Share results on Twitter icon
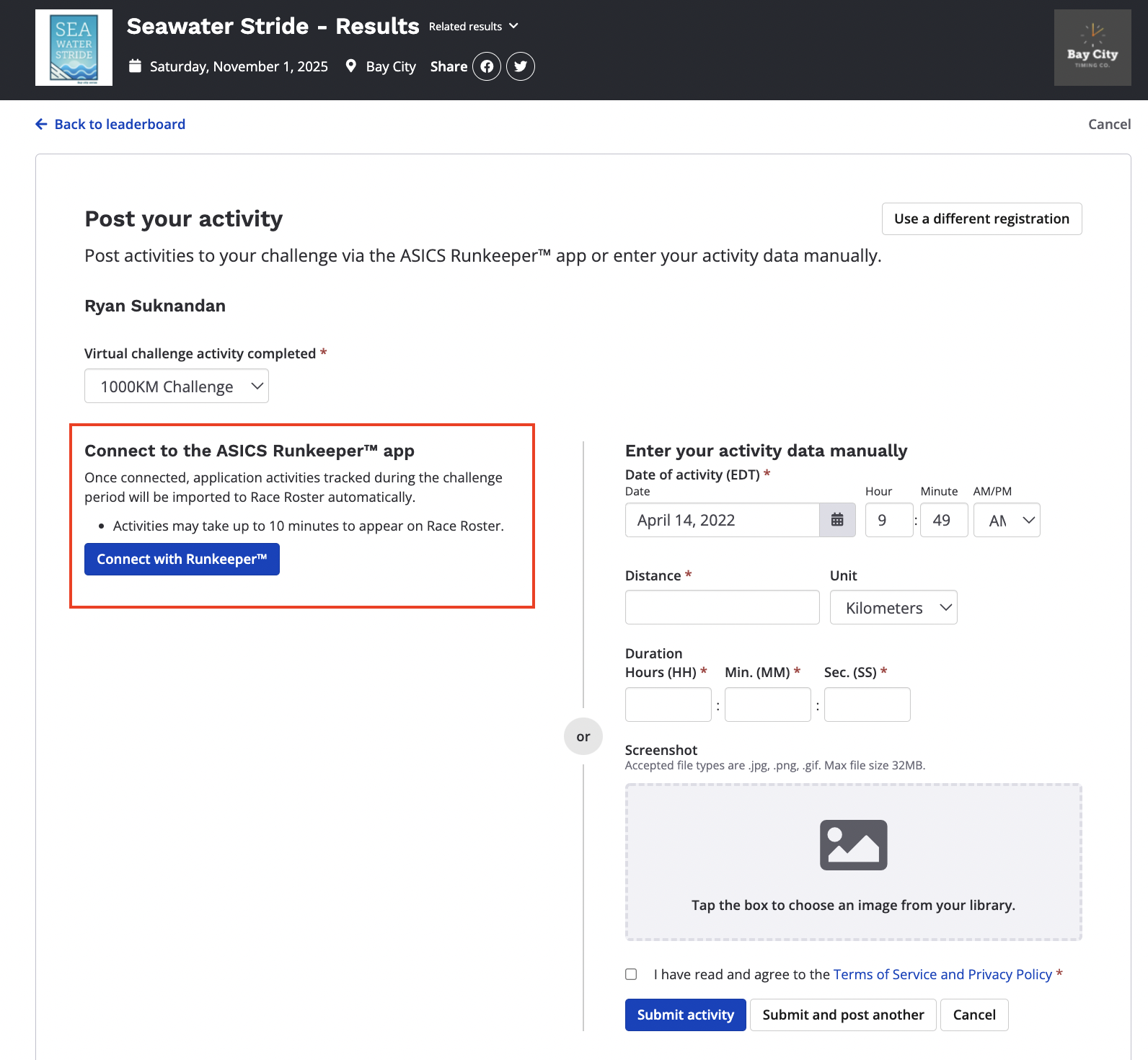 tap(521, 66)
